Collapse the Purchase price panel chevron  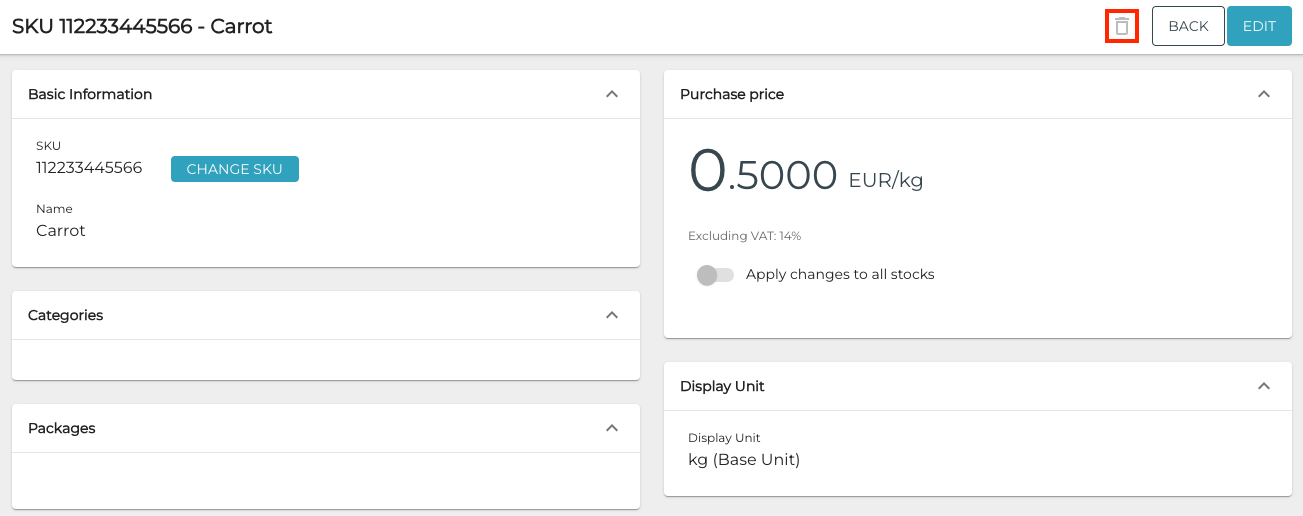click(x=1263, y=94)
